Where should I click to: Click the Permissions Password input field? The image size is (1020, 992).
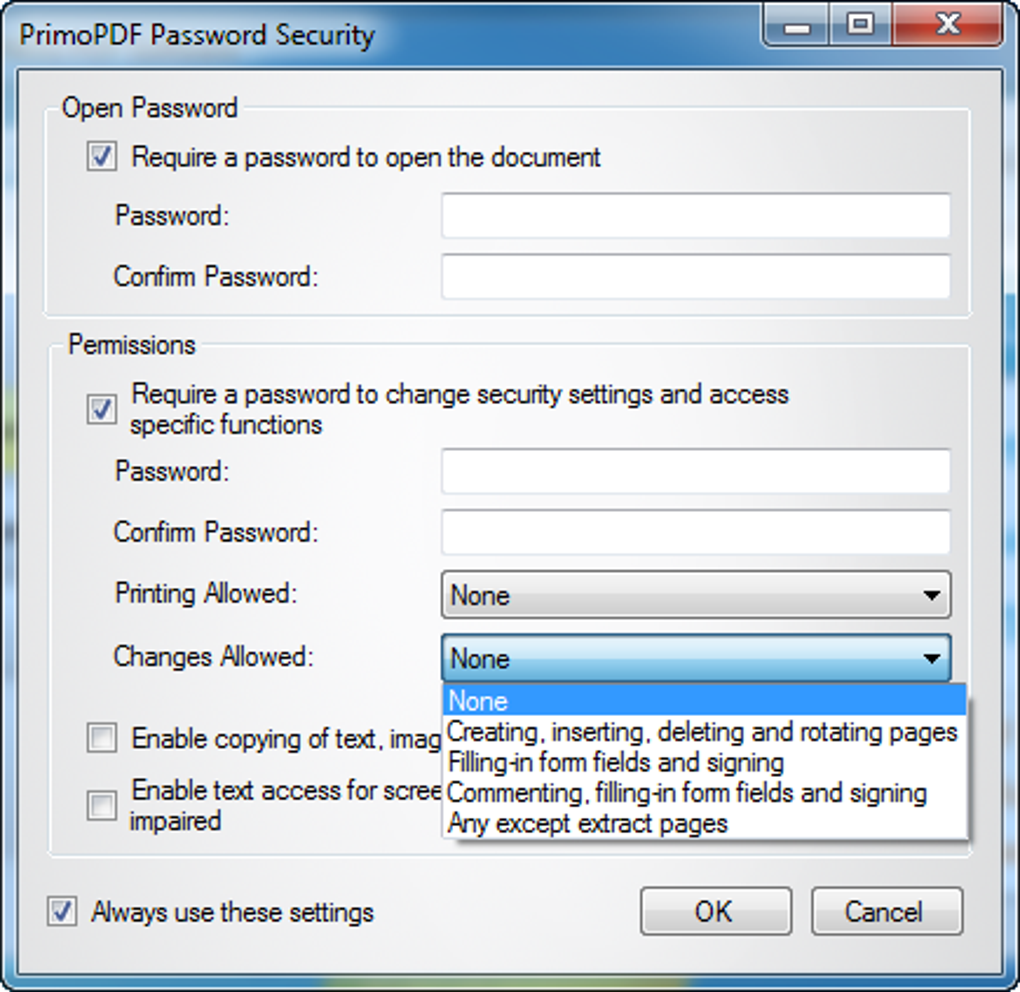click(695, 471)
